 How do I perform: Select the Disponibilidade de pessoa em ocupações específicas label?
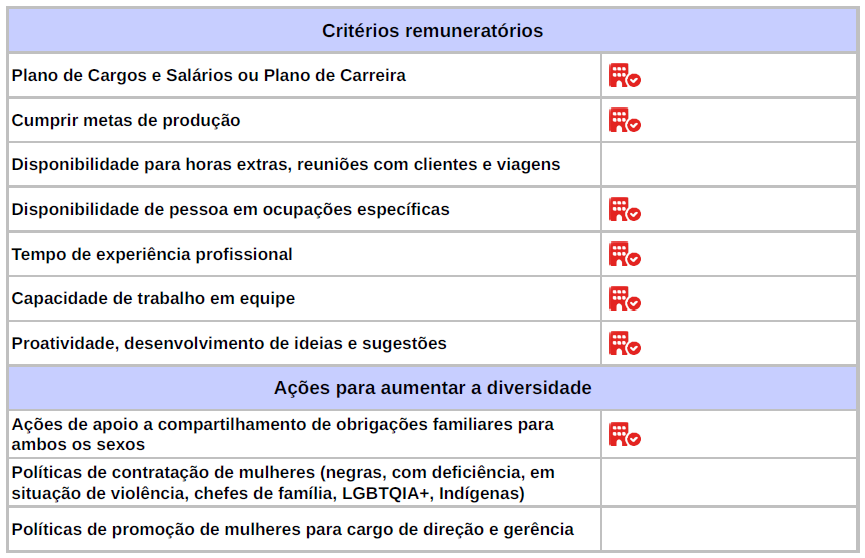click(230, 210)
